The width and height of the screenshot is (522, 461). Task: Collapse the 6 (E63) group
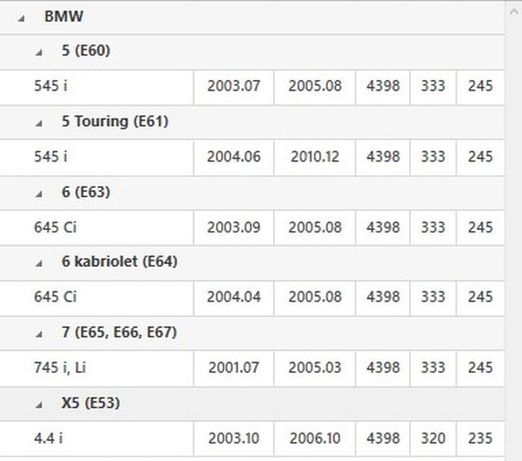point(39,194)
